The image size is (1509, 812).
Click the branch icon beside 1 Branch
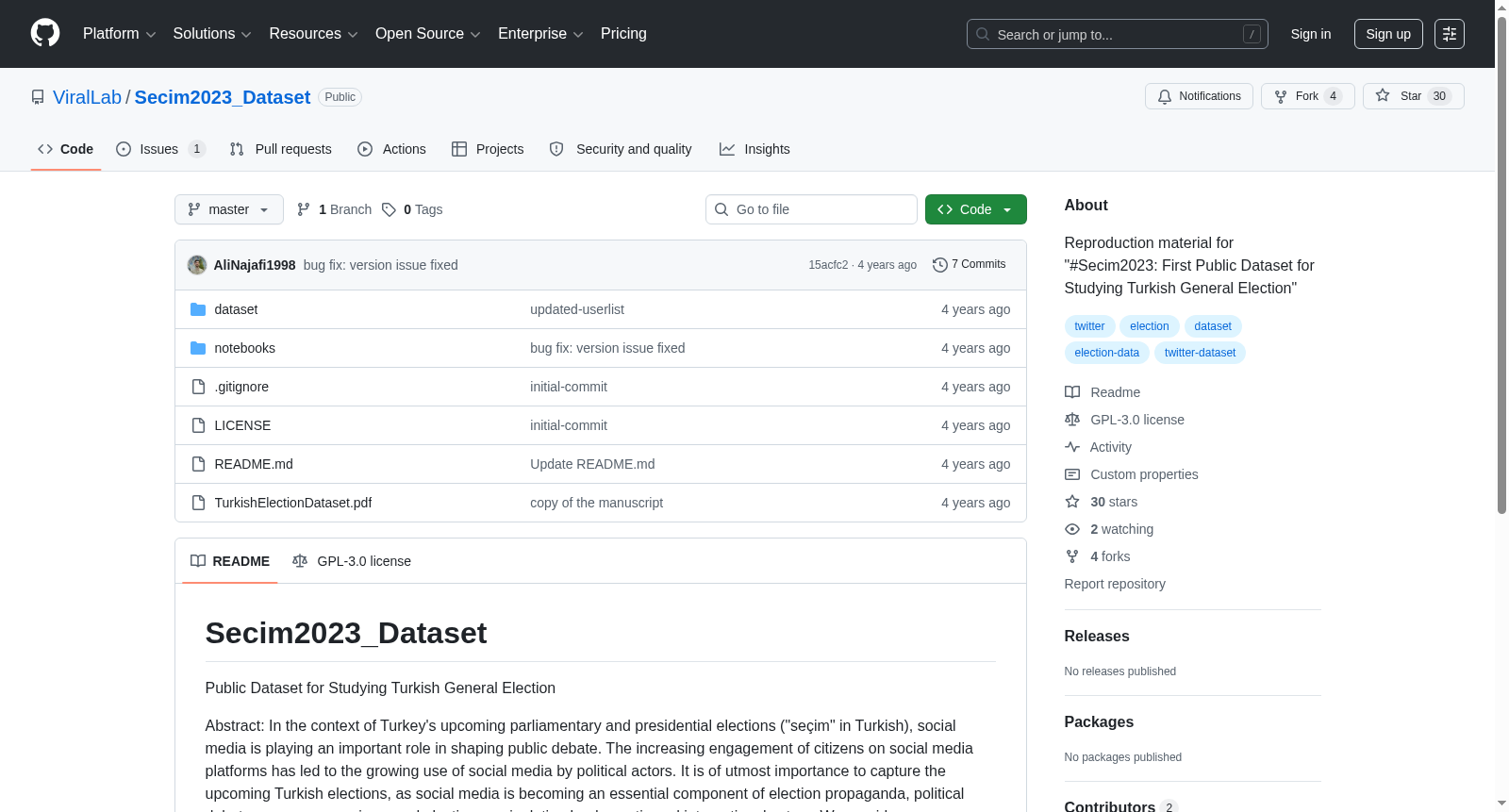point(304,209)
